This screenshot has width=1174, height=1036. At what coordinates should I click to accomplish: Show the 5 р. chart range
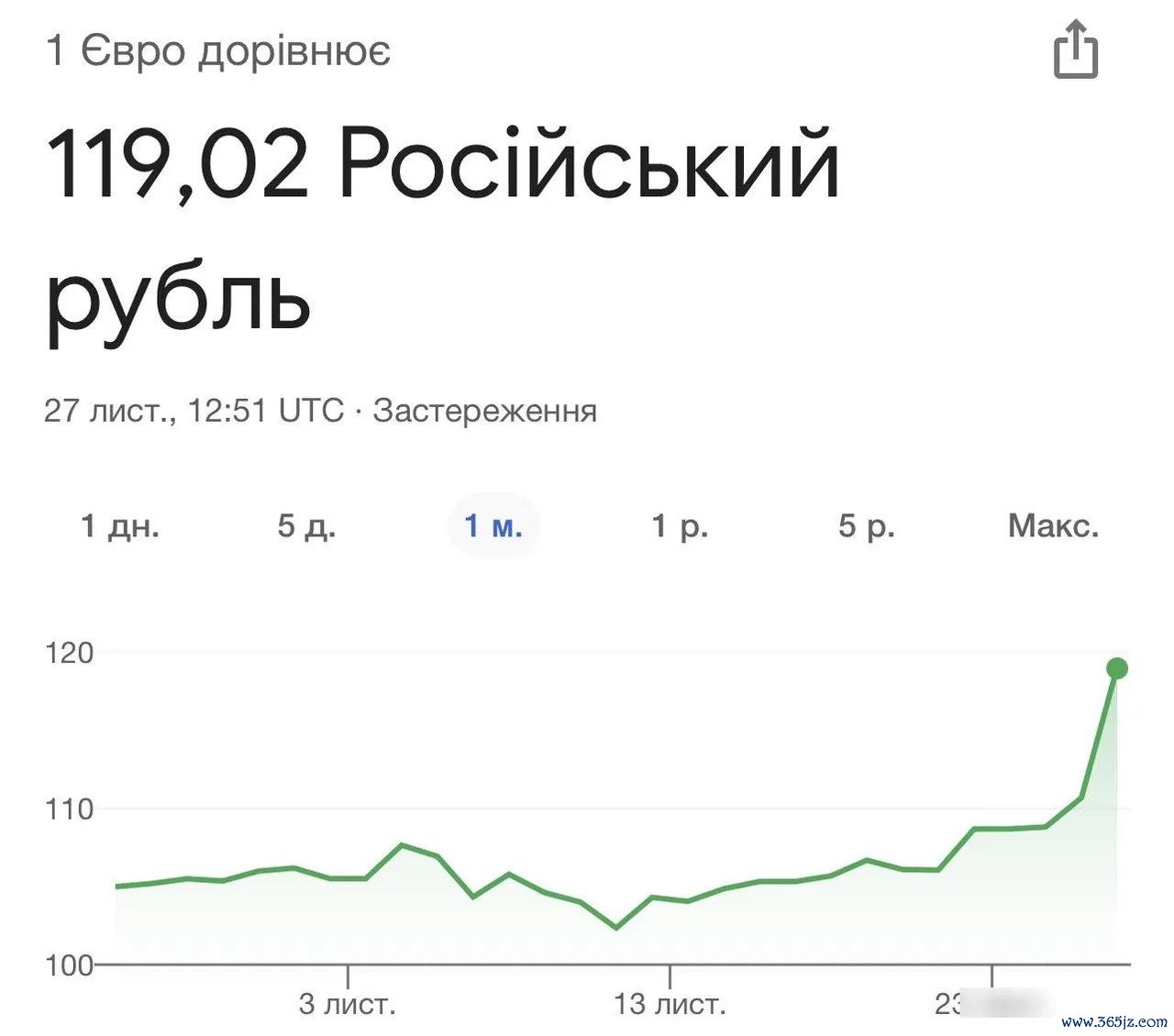[867, 526]
